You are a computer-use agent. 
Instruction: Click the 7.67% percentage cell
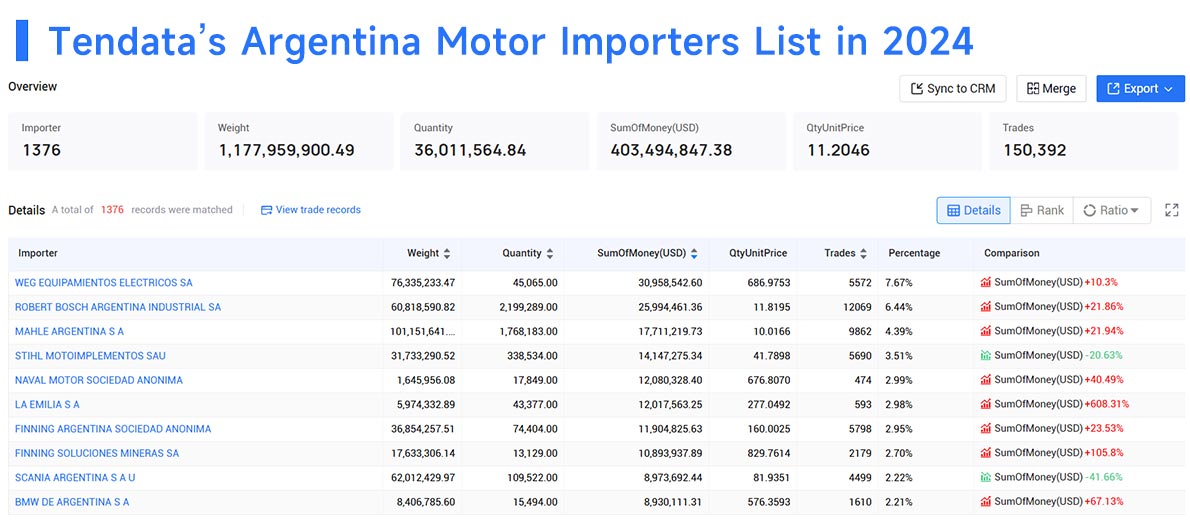click(x=899, y=282)
